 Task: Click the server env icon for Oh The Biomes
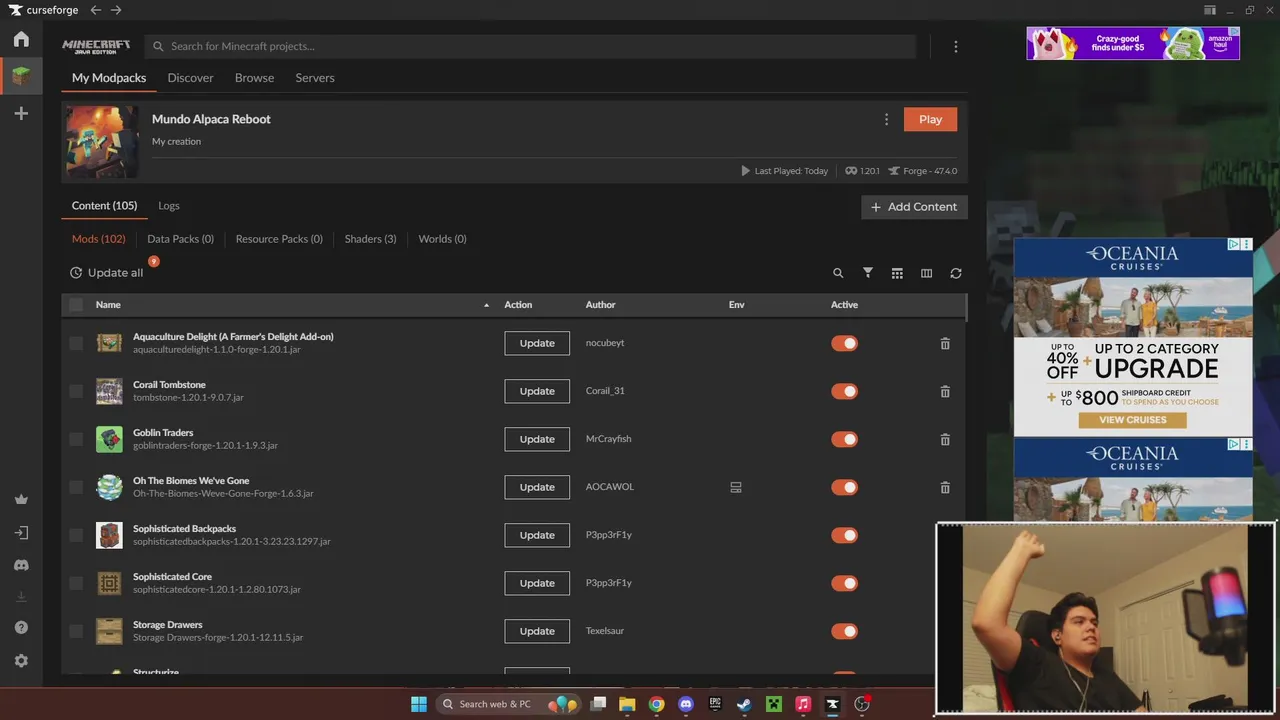click(x=736, y=487)
